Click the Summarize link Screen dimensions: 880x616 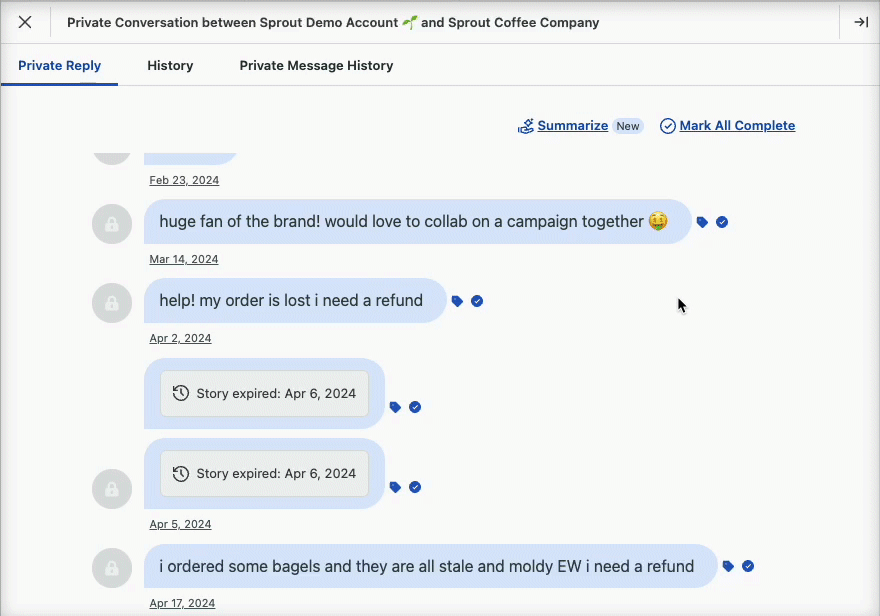[x=572, y=126]
